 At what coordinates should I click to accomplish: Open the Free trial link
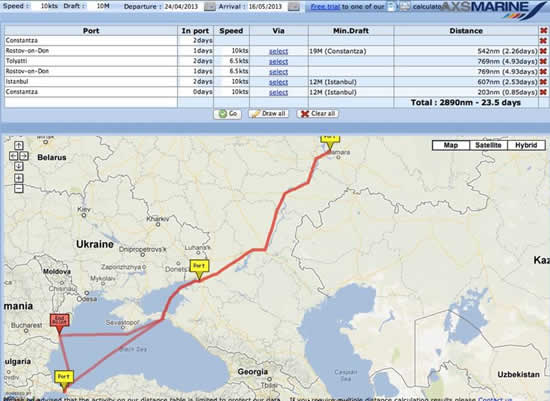pos(325,7)
